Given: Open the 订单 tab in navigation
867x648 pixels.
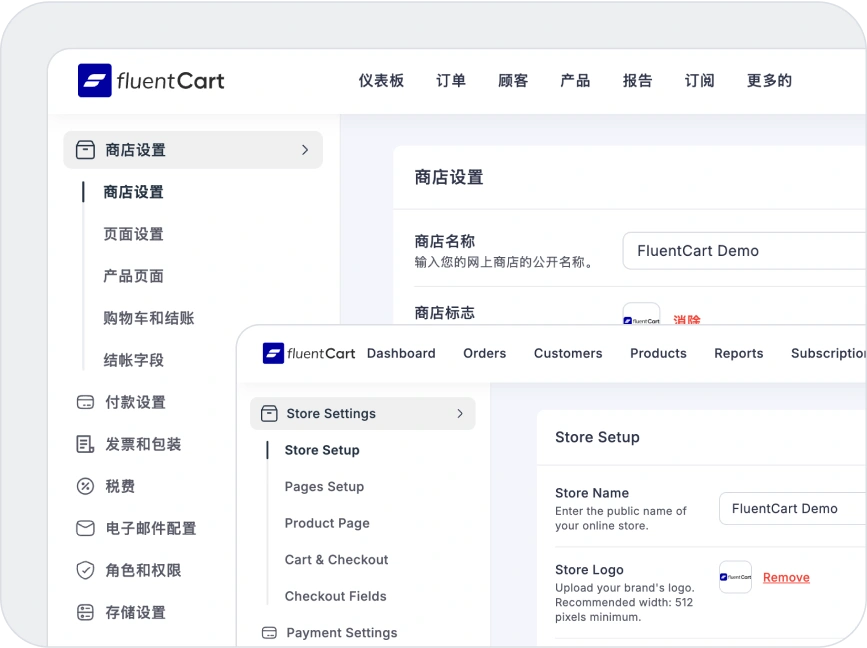Looking at the screenshot, I should coord(451,81).
